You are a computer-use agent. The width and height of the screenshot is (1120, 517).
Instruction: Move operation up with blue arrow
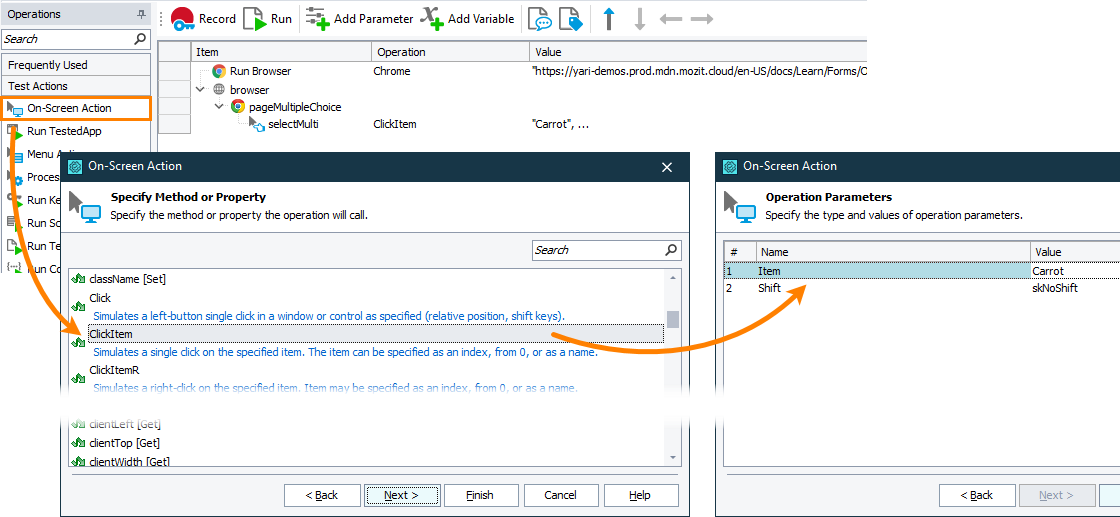[608, 18]
